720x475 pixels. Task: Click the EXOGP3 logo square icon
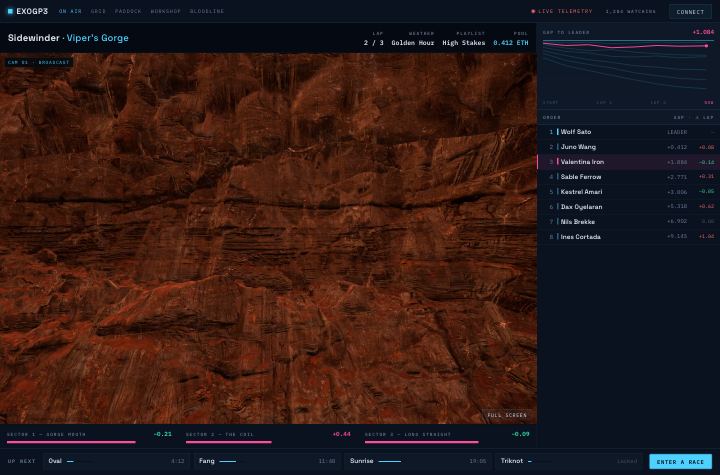[10, 11]
